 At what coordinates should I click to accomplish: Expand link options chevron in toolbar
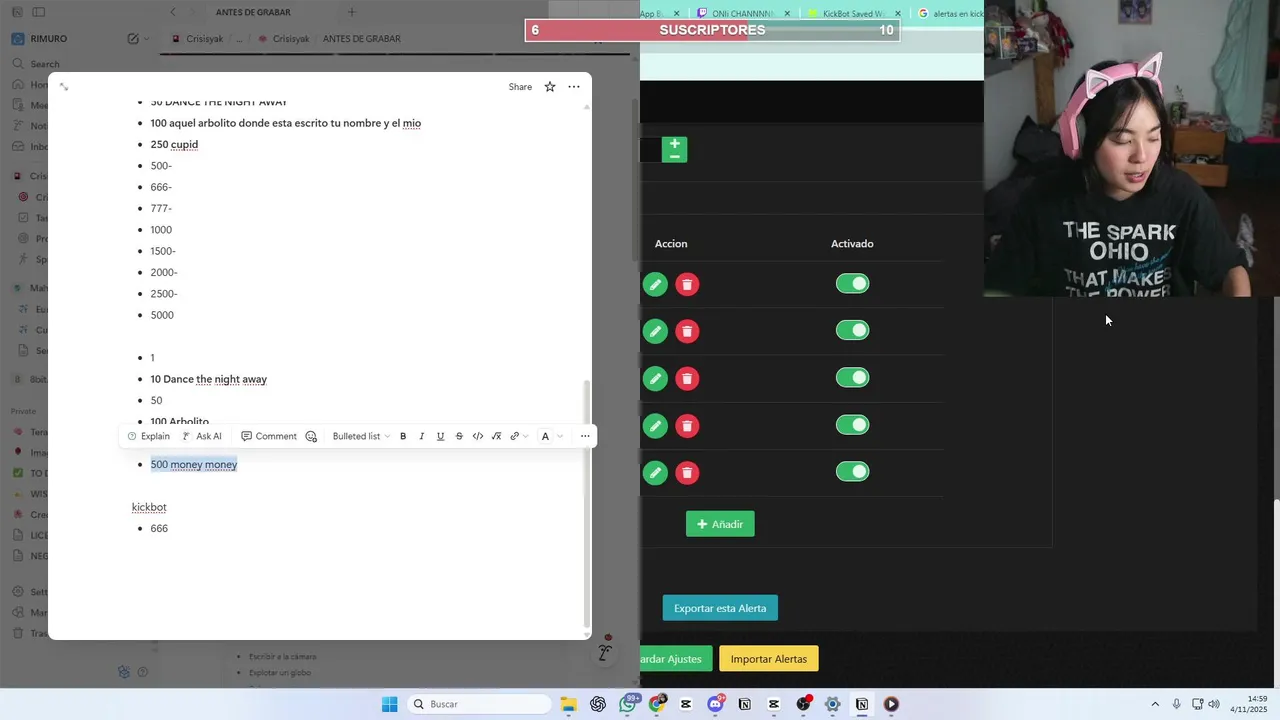(526, 436)
